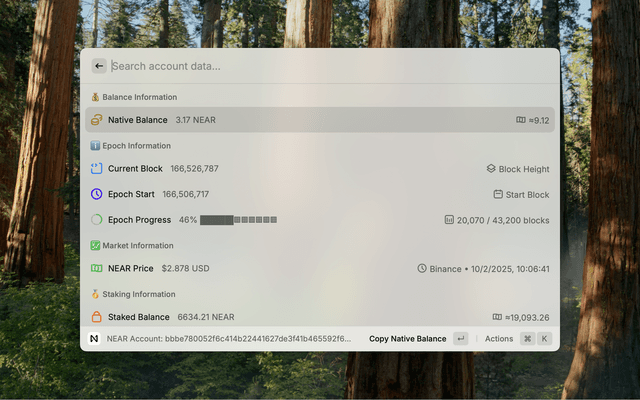Image resolution: width=640 pixels, height=400 pixels.
Task: Select the Staked Balance row
Action: [x=320, y=317]
